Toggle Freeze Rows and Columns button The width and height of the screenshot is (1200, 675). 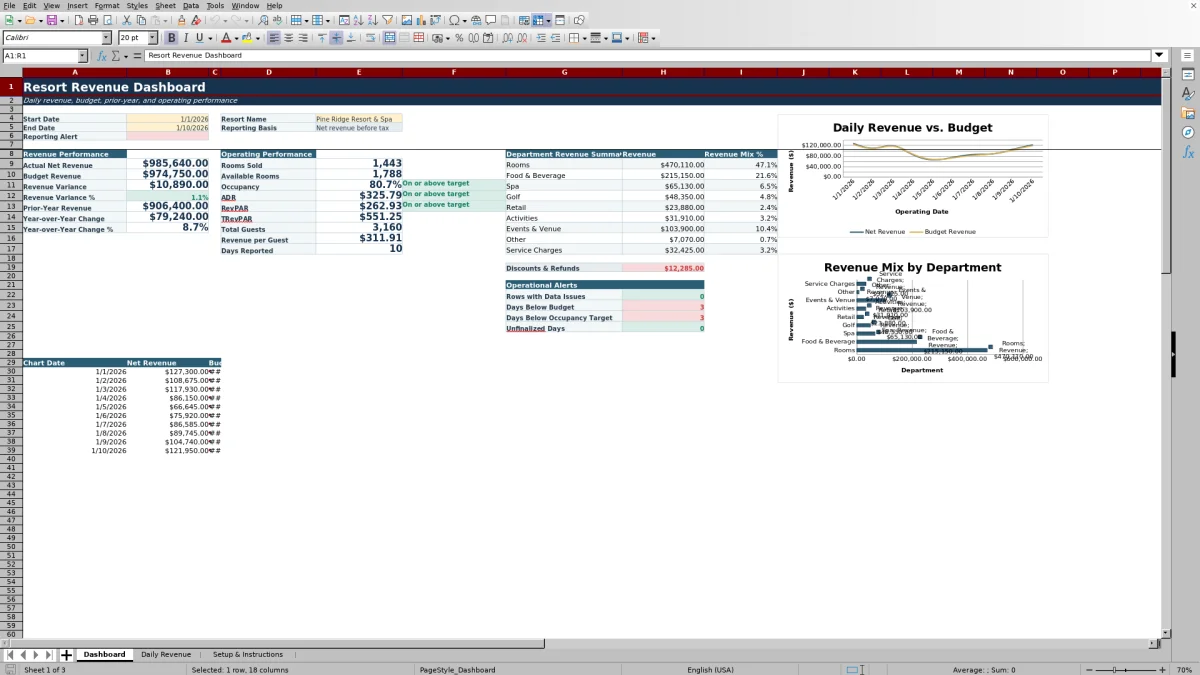tap(538, 20)
